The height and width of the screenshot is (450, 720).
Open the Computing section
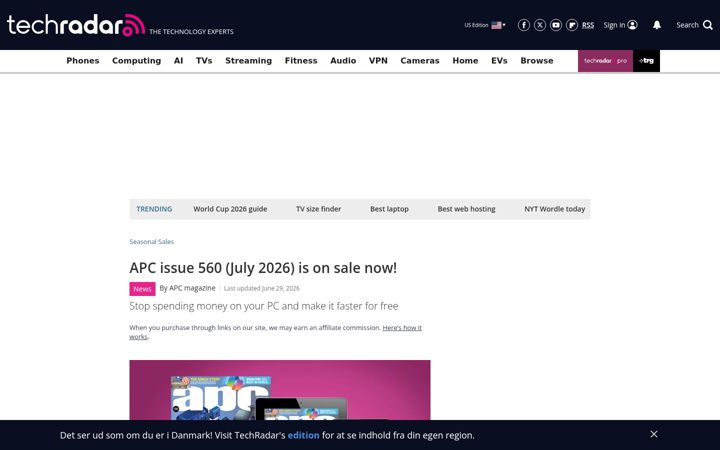tap(136, 61)
